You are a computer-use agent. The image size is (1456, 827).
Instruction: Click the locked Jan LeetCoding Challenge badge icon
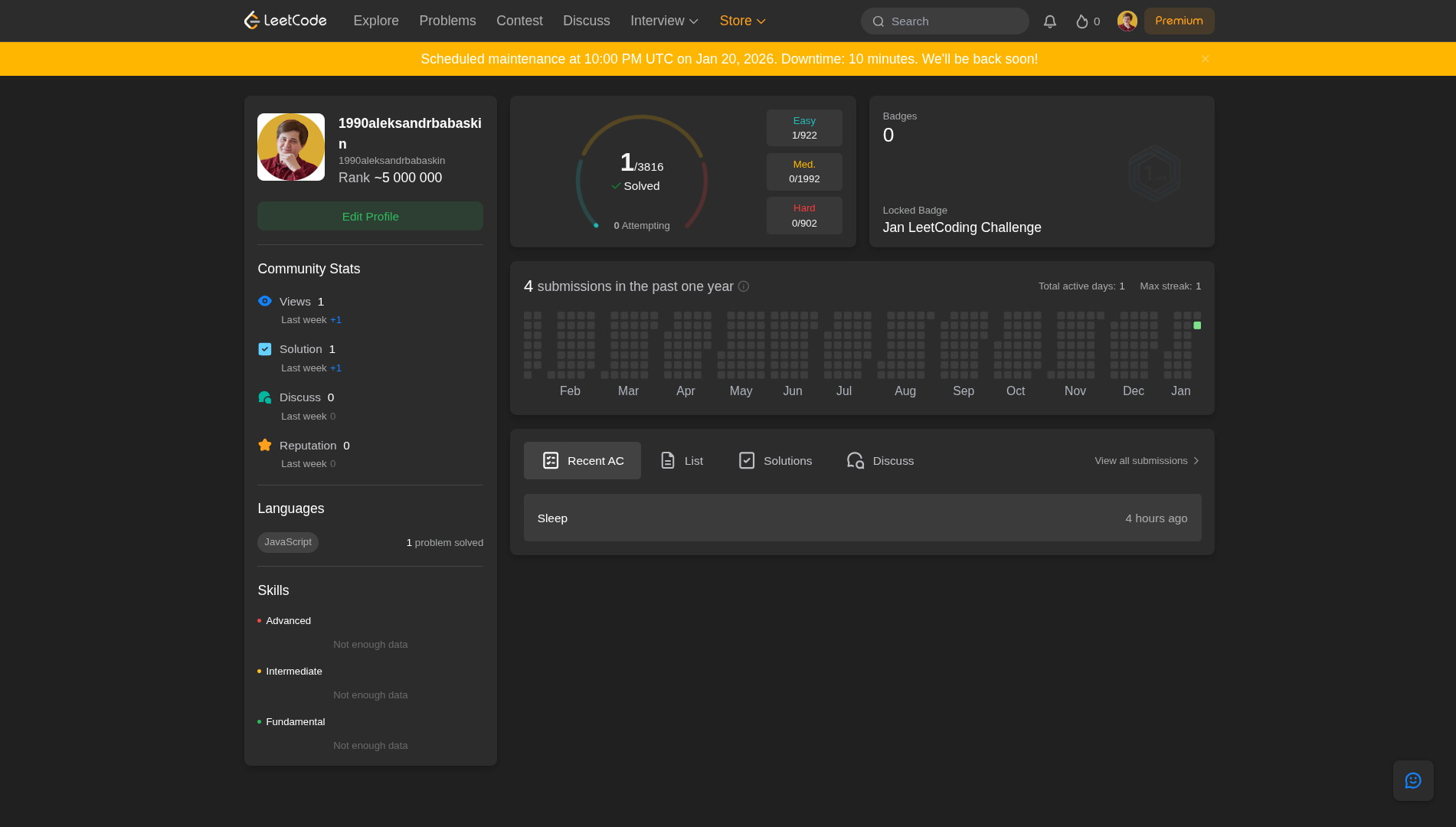(1153, 174)
